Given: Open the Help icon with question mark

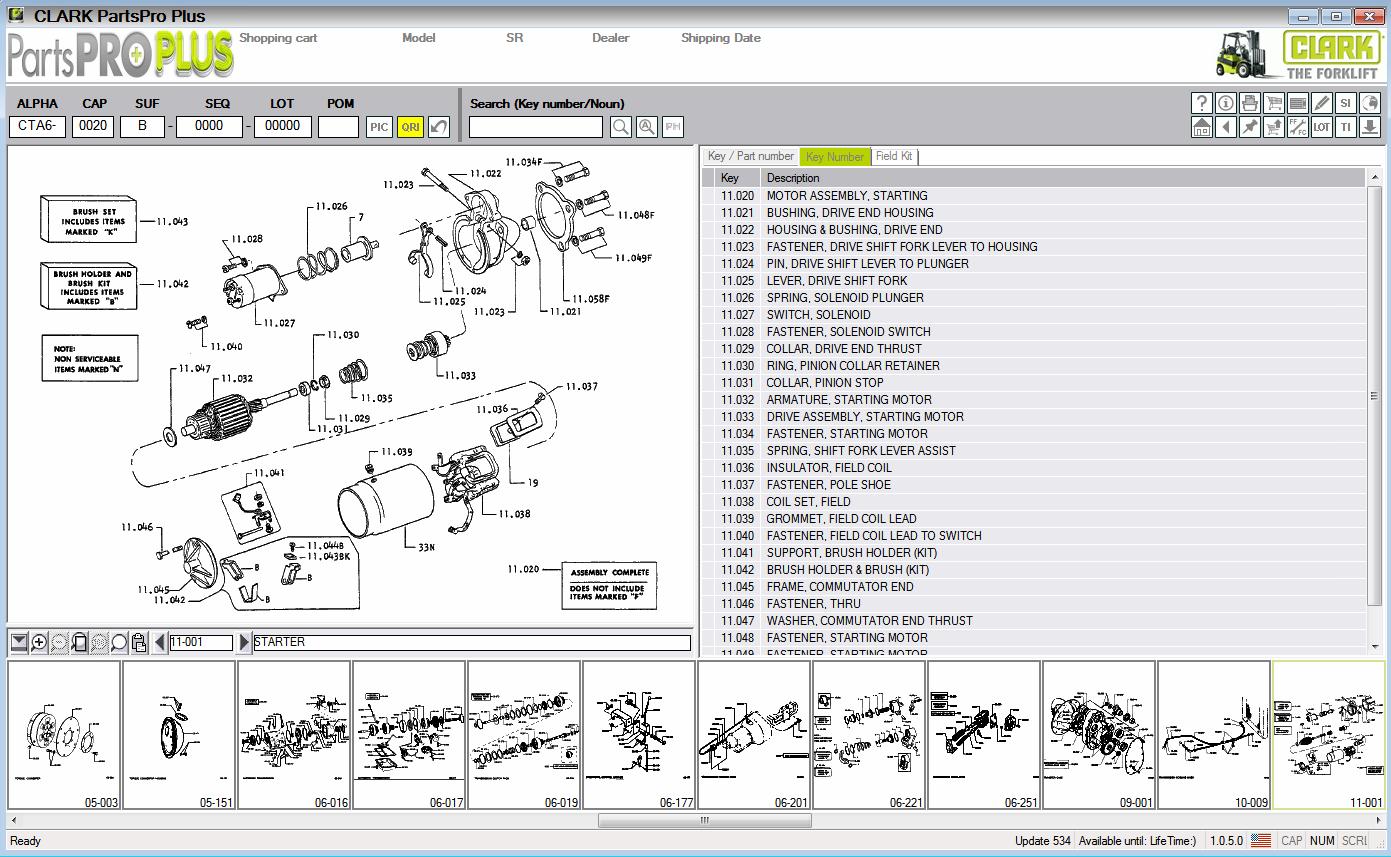Looking at the screenshot, I should (1202, 103).
